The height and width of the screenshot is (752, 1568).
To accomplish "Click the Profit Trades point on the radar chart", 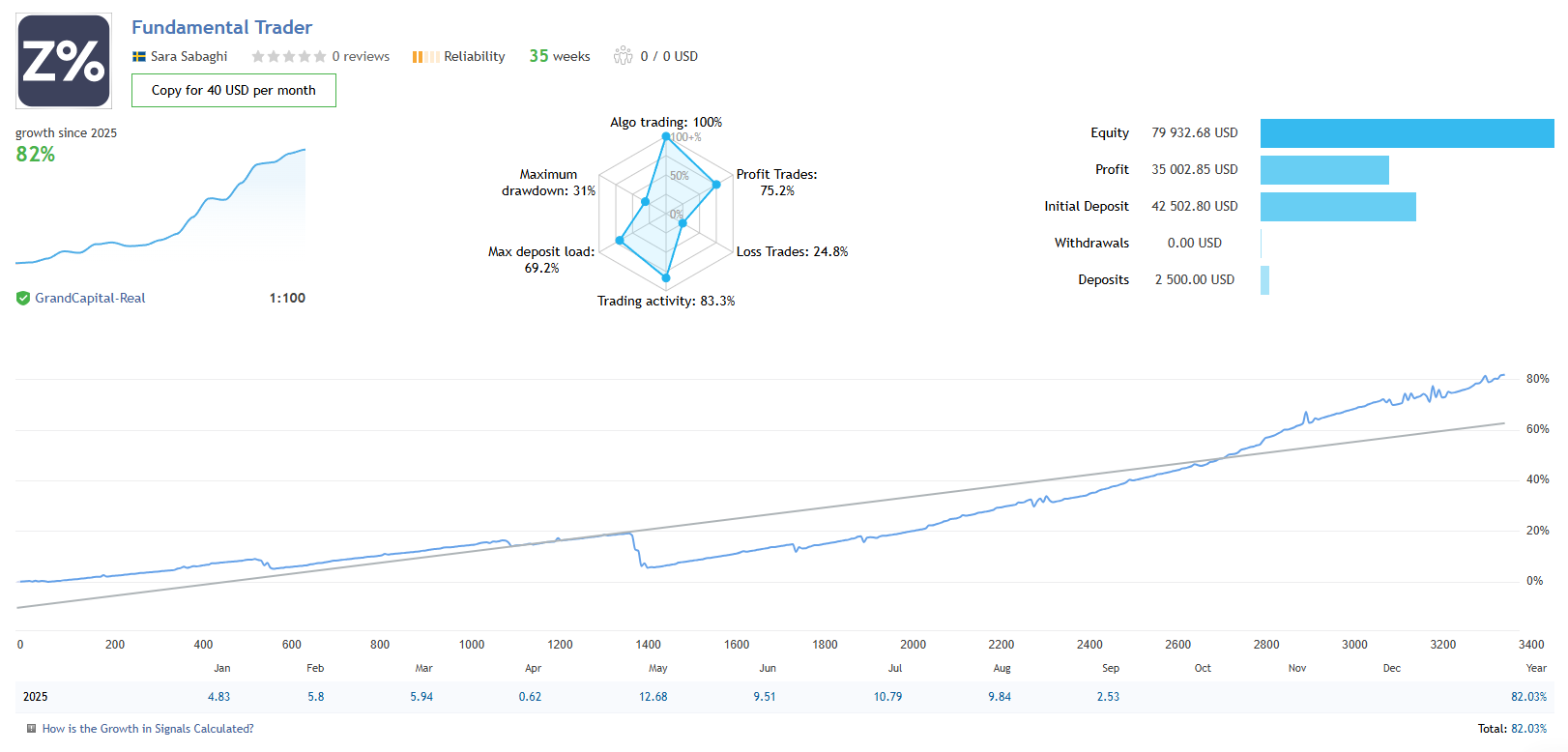I will [716, 184].
